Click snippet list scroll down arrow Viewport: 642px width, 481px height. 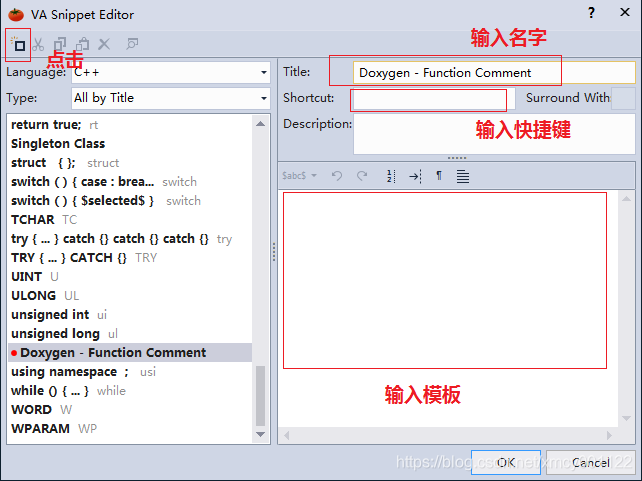click(260, 434)
